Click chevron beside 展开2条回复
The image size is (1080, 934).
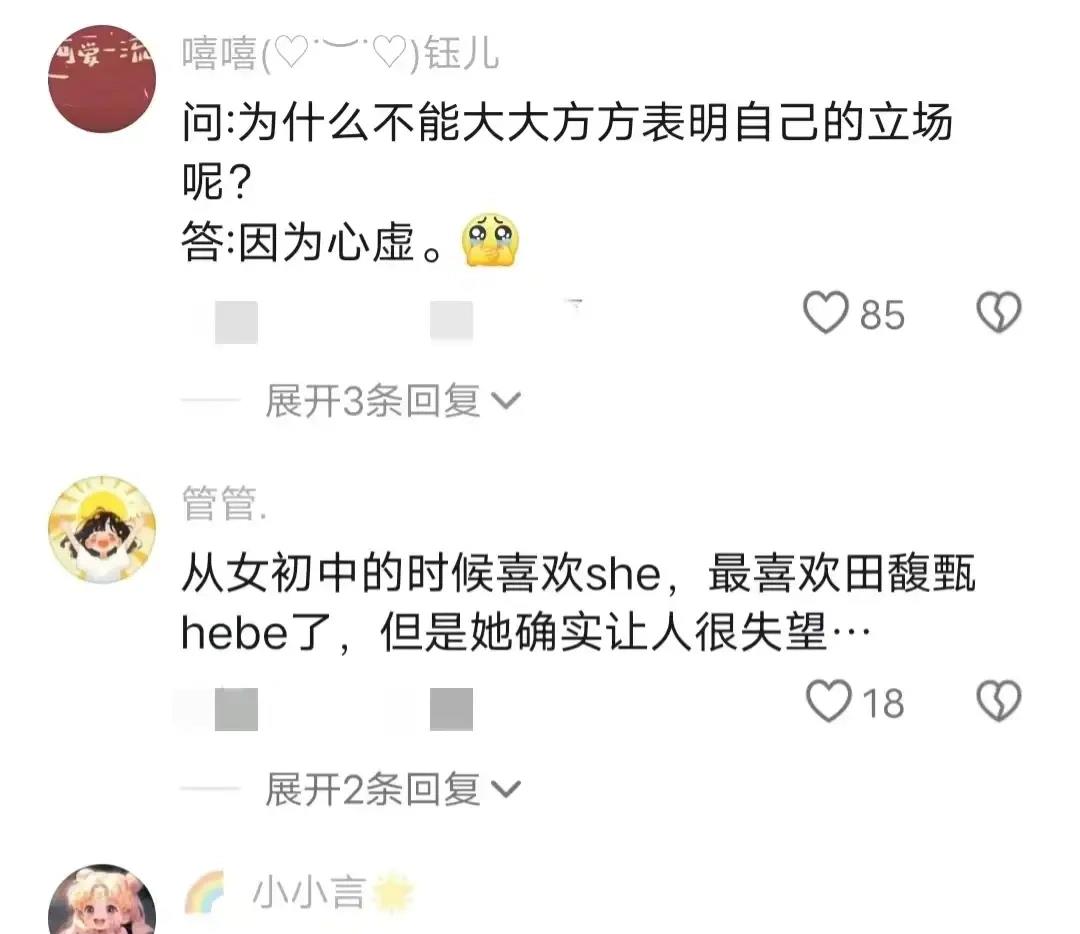click(506, 789)
